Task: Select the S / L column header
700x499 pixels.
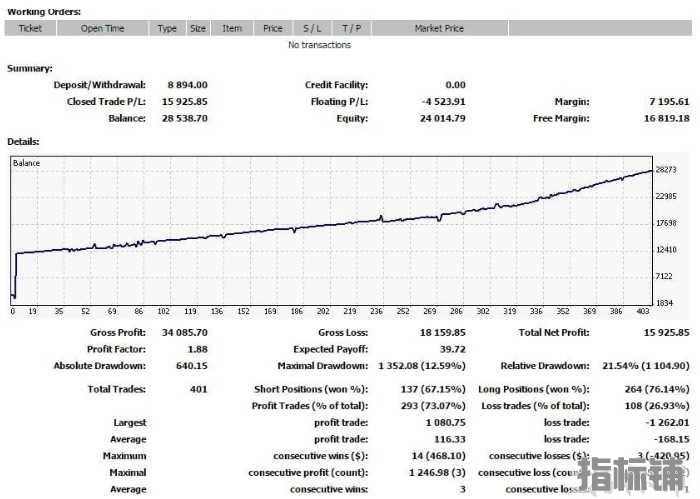Action: pos(312,28)
